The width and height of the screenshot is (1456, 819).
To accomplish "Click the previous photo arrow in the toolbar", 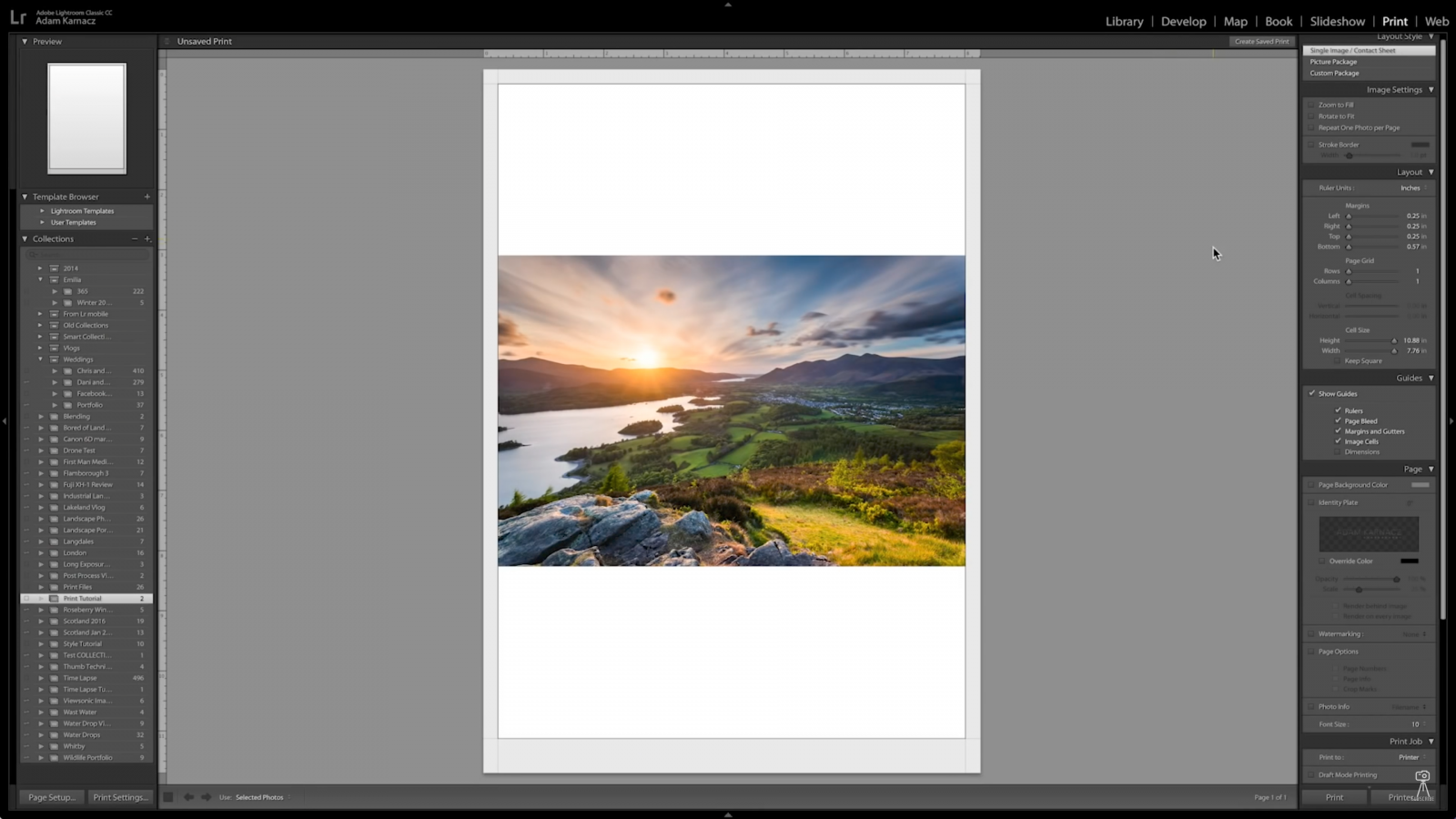I will click(x=188, y=796).
